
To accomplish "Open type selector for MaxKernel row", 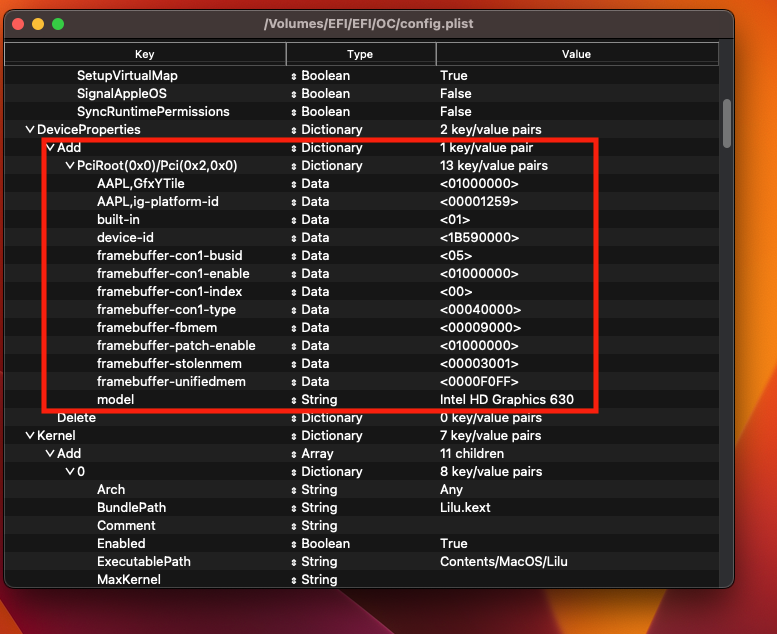I will (294, 580).
